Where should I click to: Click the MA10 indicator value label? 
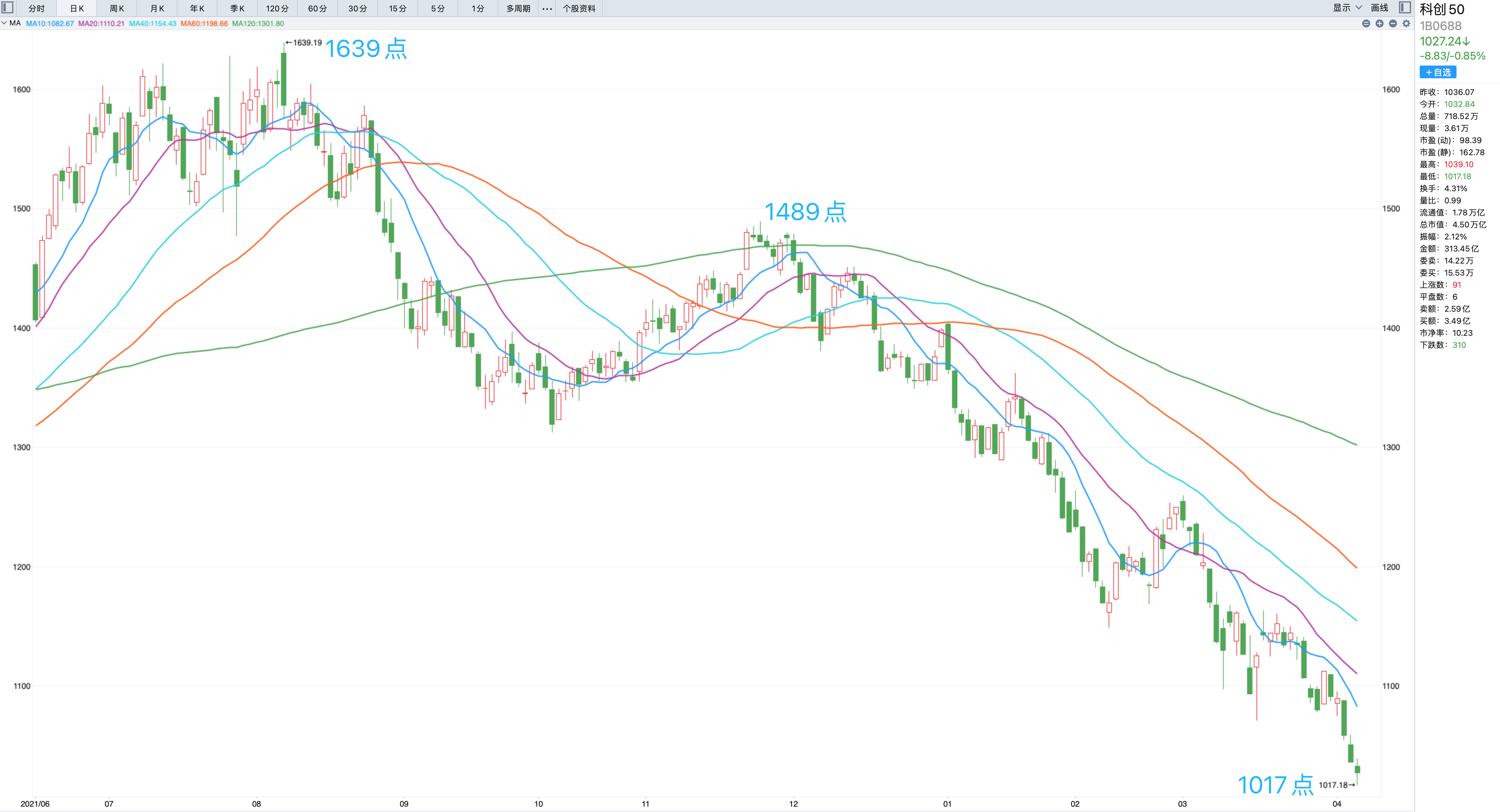(50, 23)
